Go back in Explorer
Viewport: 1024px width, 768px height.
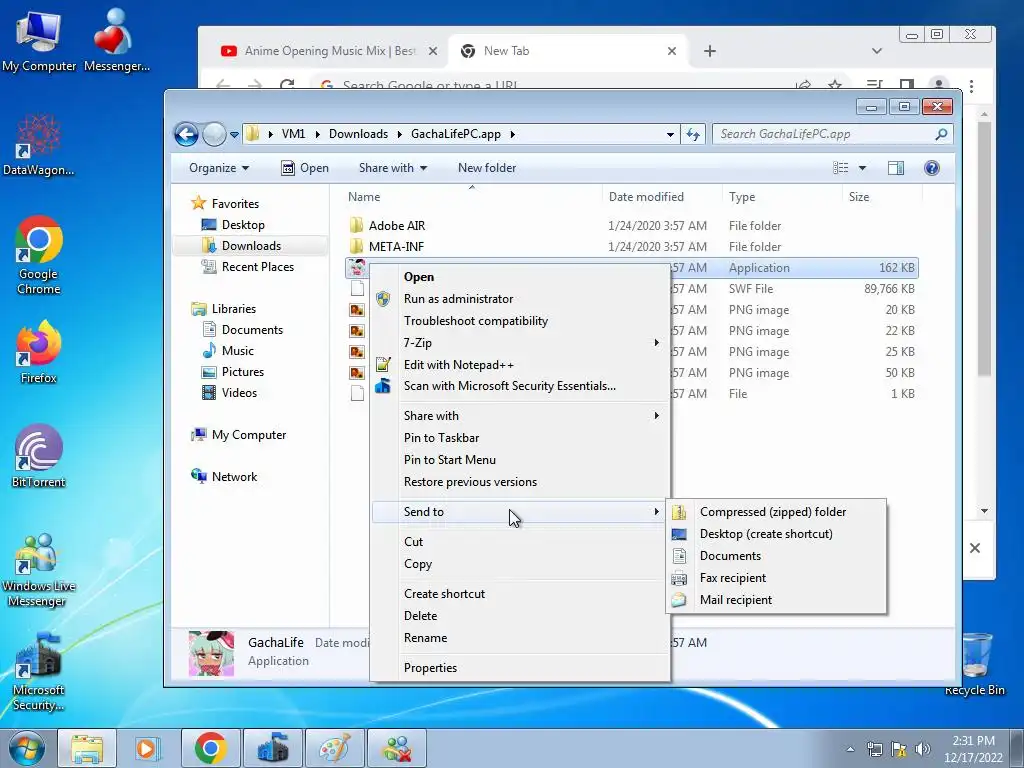pos(186,135)
